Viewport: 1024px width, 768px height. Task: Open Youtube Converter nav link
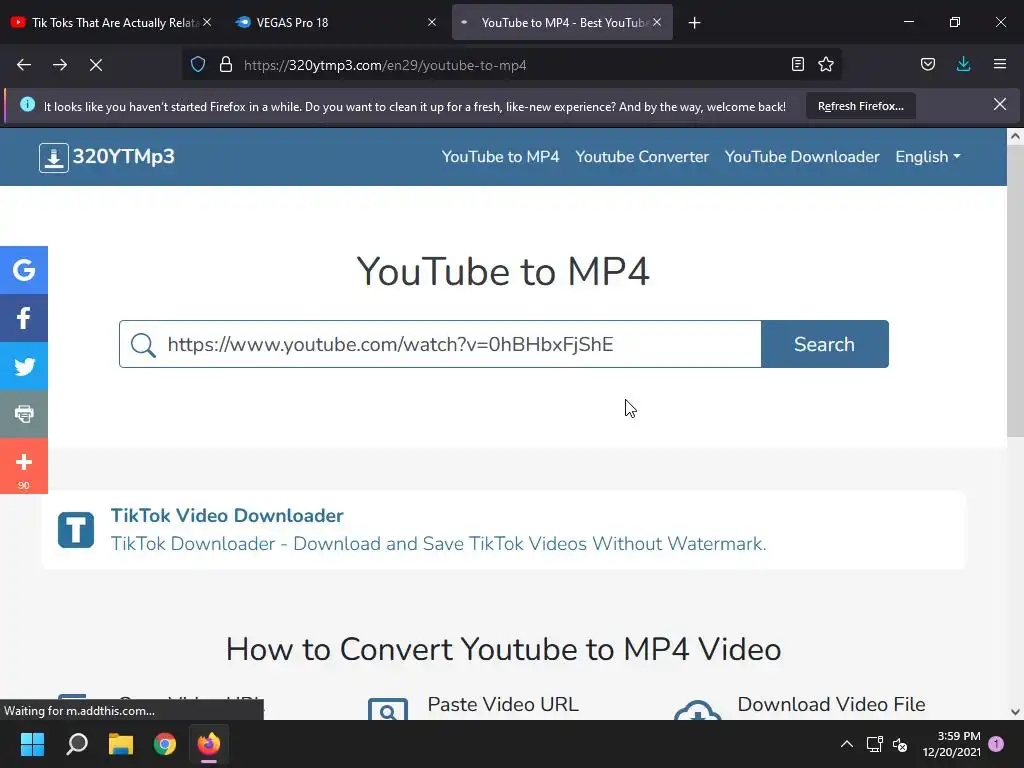pos(642,157)
